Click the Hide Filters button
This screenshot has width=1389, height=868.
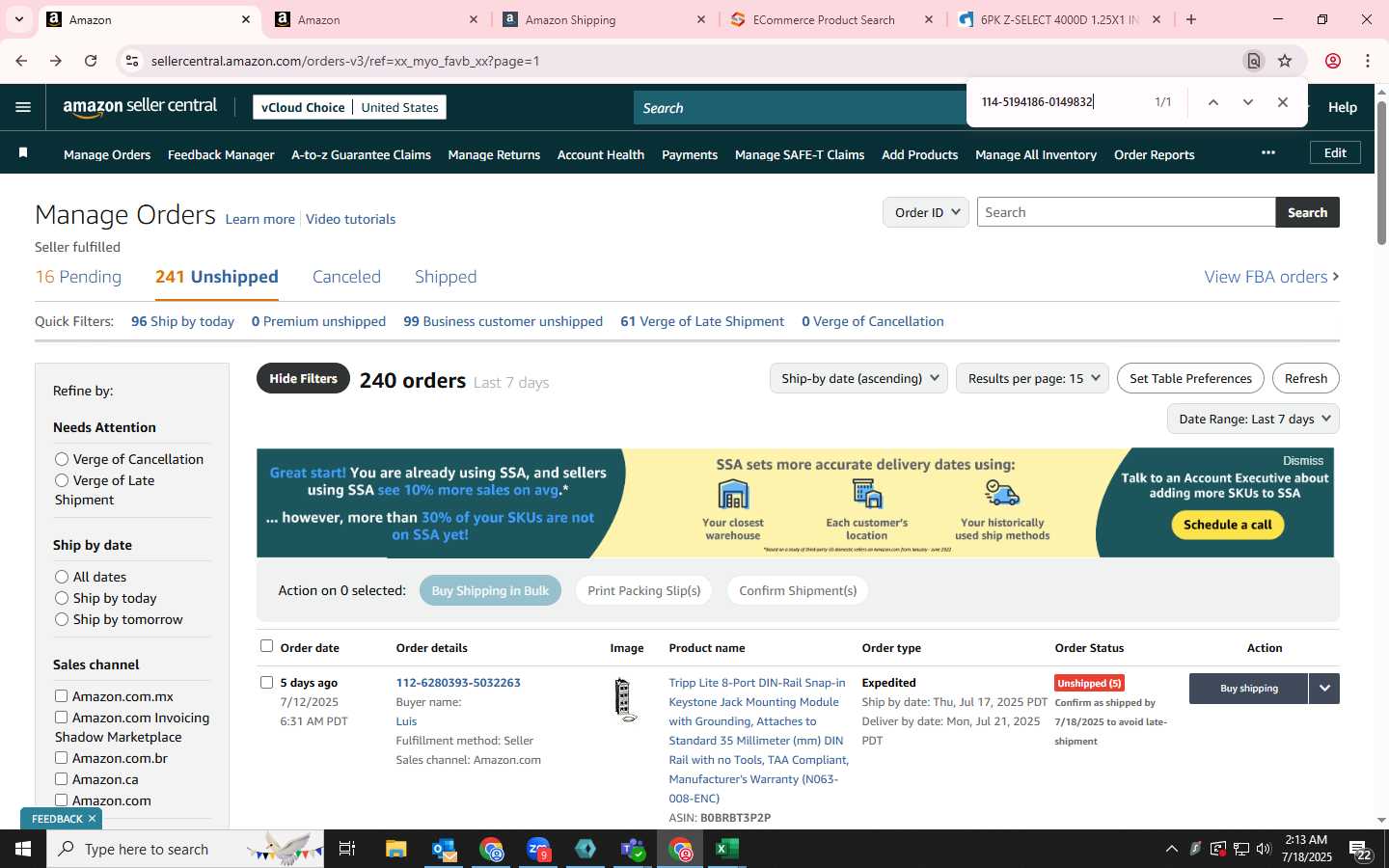tap(303, 378)
